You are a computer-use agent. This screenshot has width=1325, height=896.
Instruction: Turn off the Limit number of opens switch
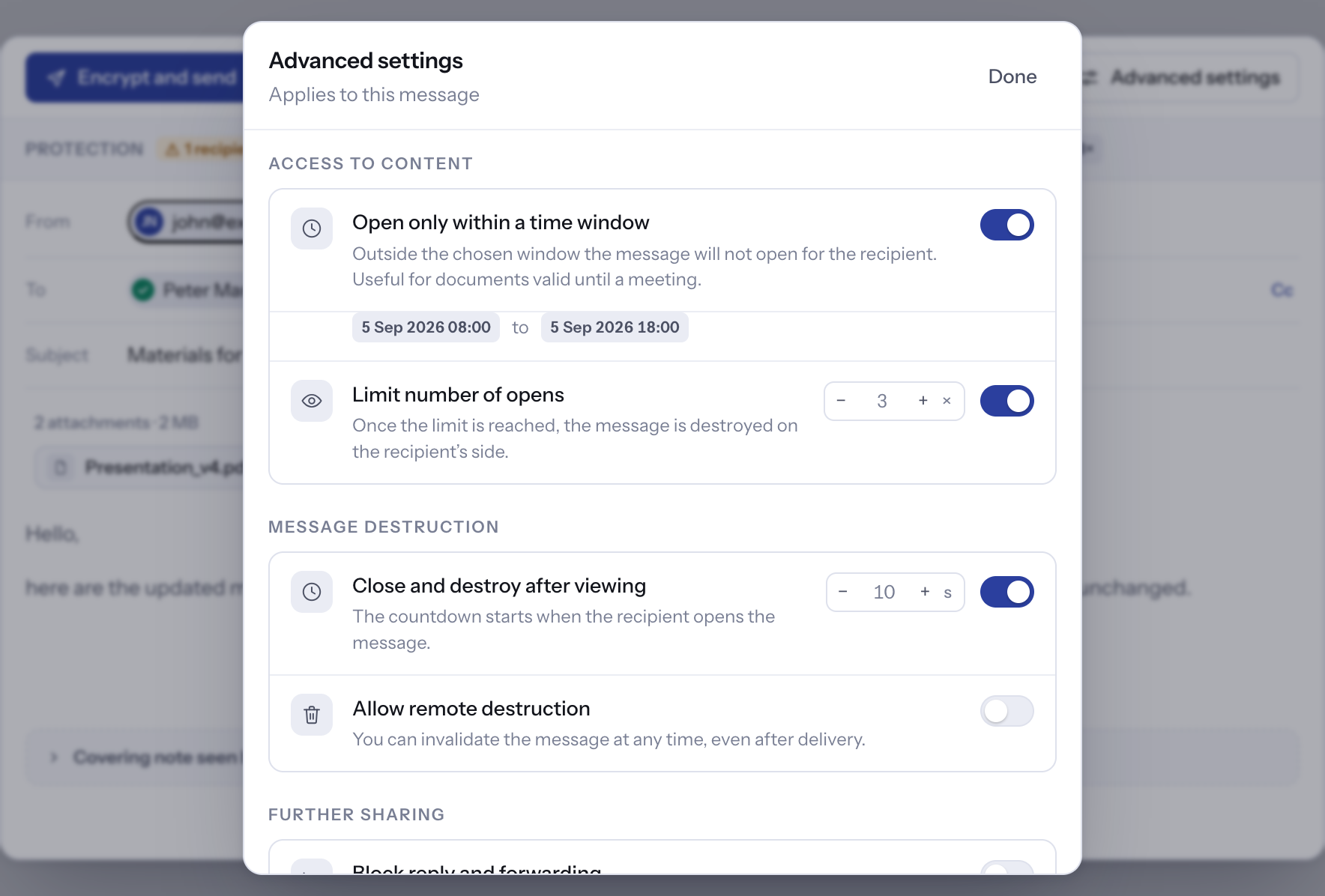pos(1007,401)
